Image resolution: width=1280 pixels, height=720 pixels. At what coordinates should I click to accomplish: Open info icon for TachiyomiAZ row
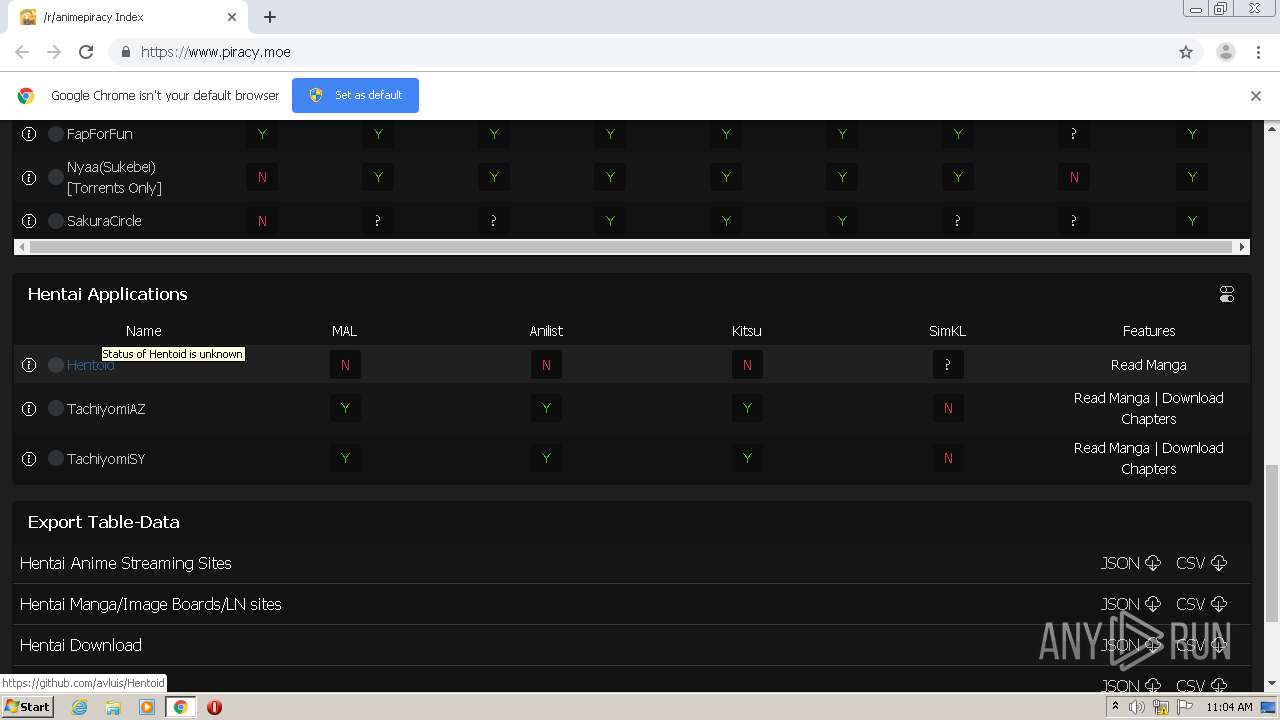click(x=29, y=408)
